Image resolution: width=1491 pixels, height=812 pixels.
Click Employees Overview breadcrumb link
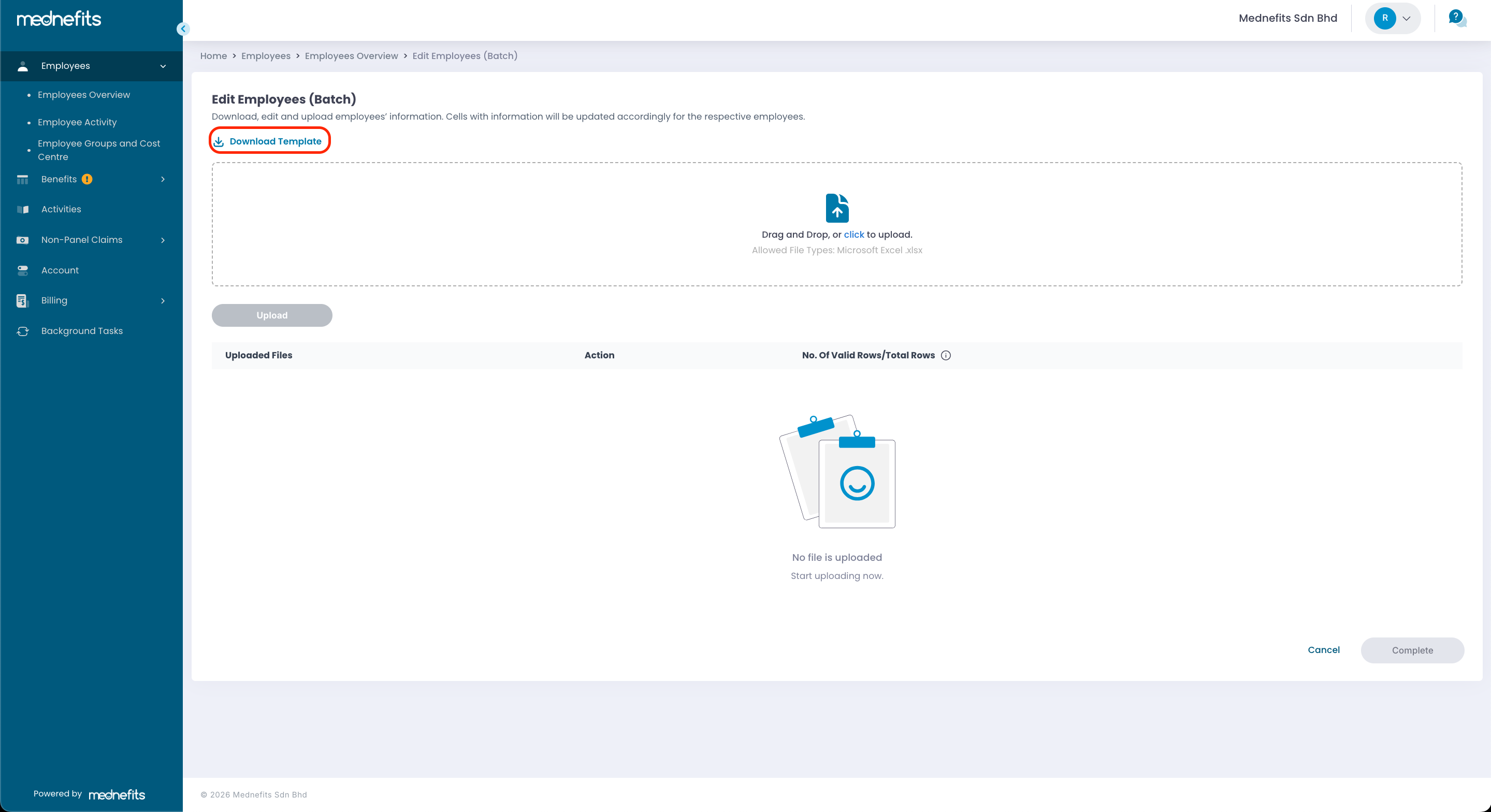point(351,55)
